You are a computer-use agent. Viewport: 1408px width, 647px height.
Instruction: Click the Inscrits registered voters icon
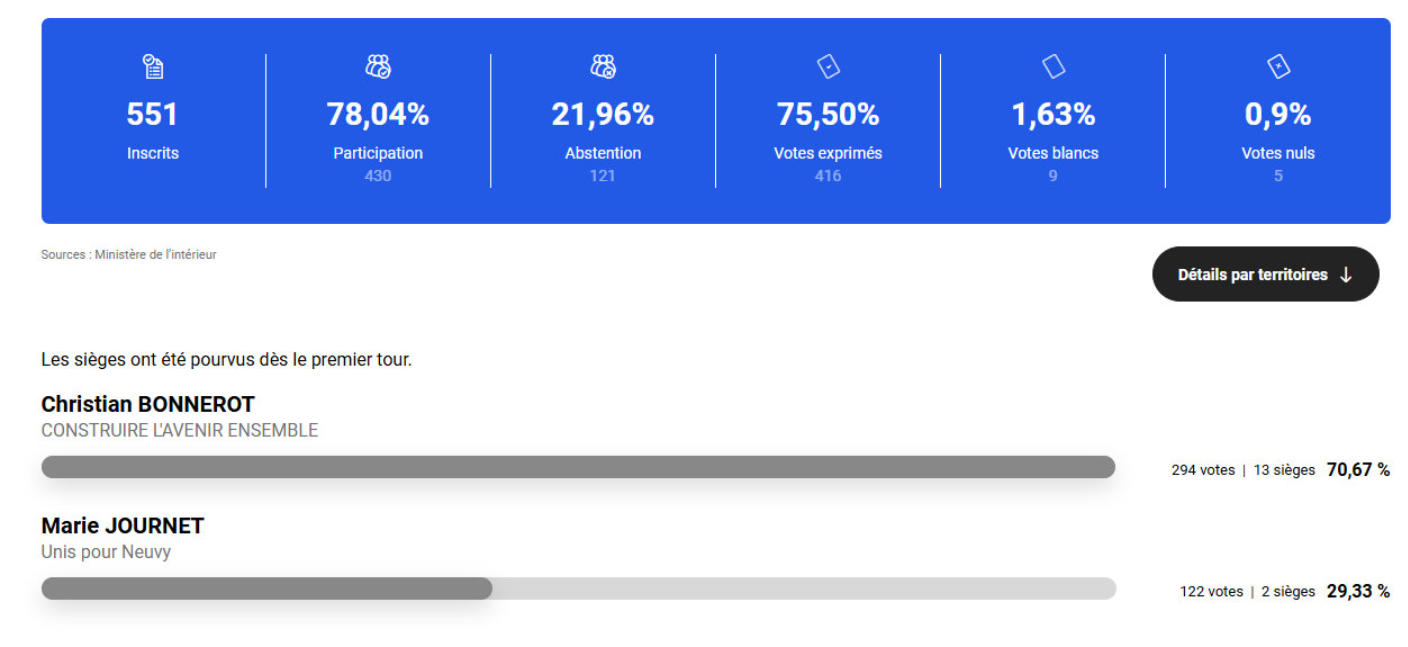[152, 67]
